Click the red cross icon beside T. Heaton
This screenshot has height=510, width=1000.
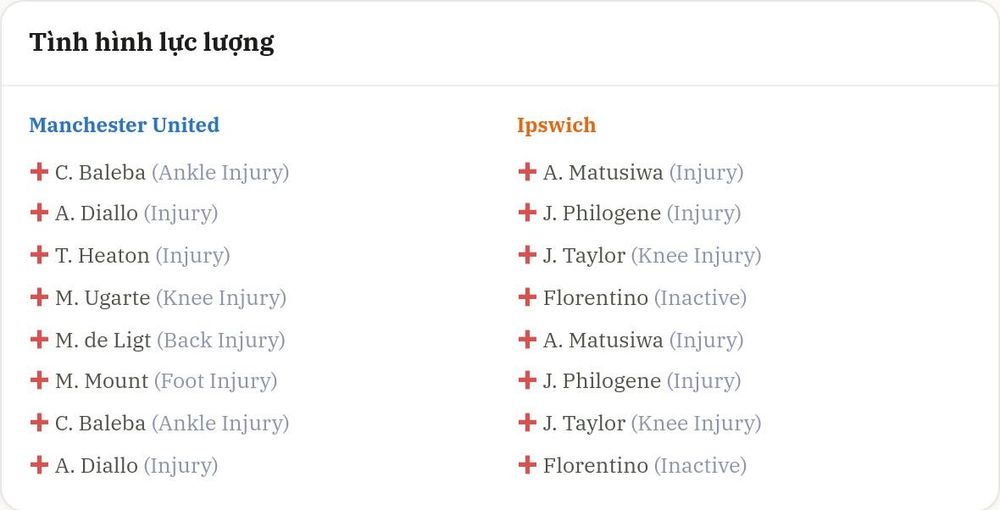click(39, 255)
